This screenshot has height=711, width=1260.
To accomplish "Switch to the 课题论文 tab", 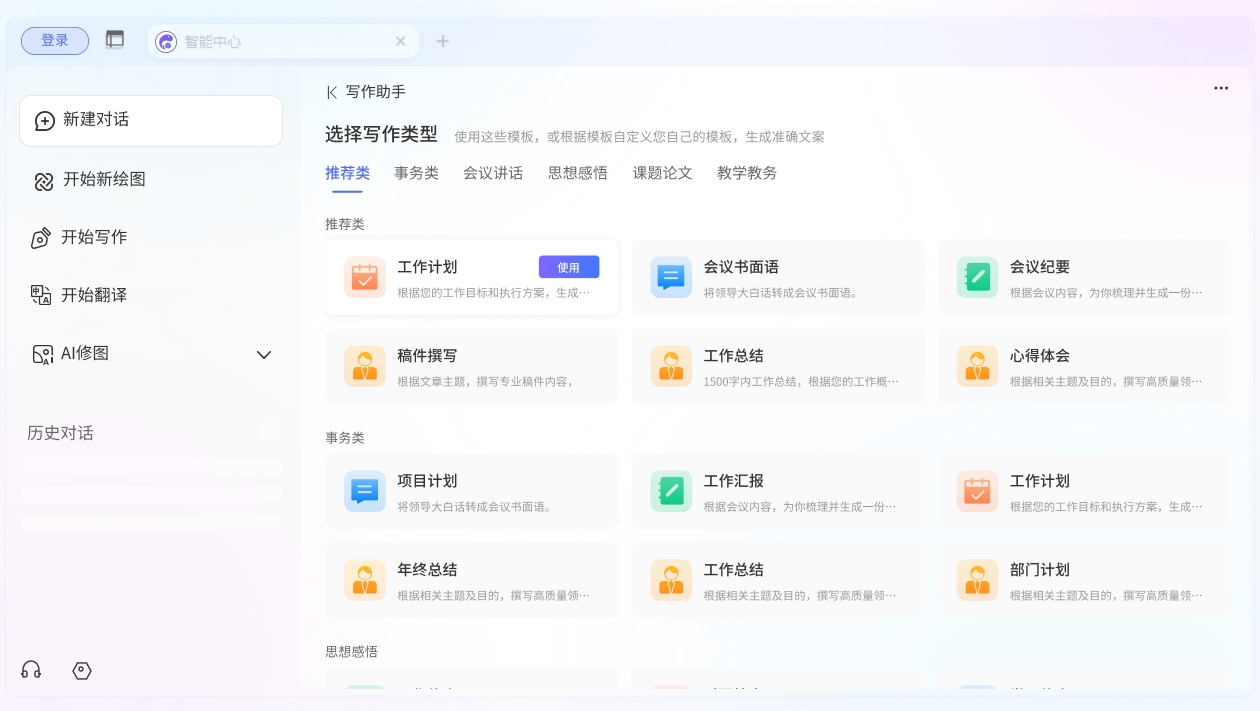I will 662,173.
